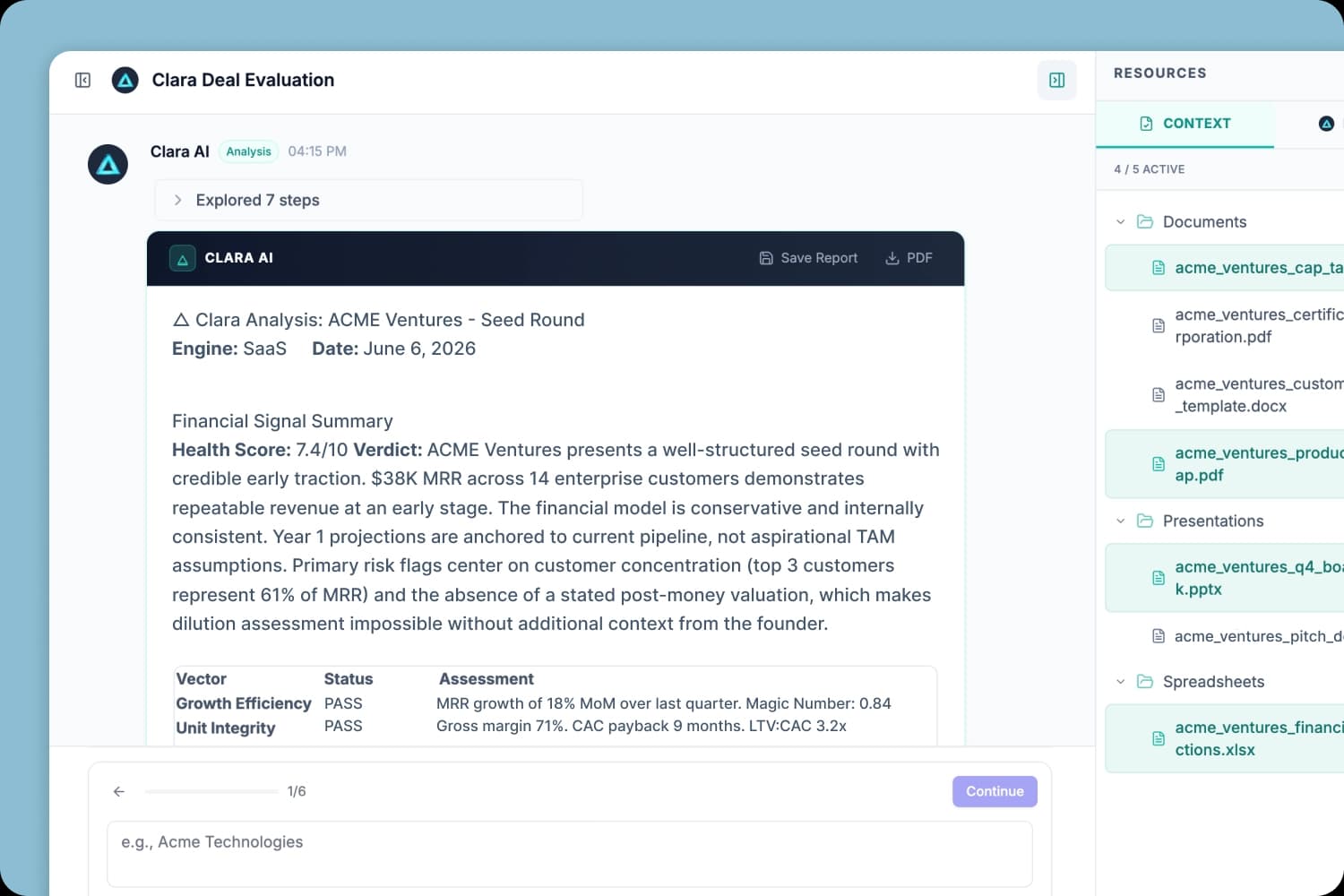The width and height of the screenshot is (1344, 896).
Task: Click the Clara logo beside the page title
Action: (125, 81)
